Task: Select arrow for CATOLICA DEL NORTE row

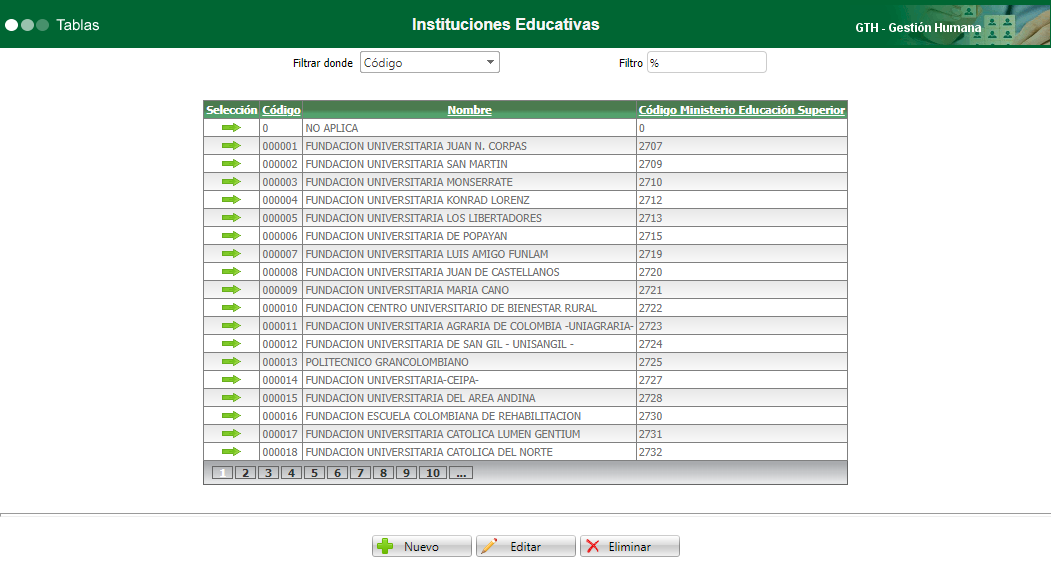Action: click(231, 452)
